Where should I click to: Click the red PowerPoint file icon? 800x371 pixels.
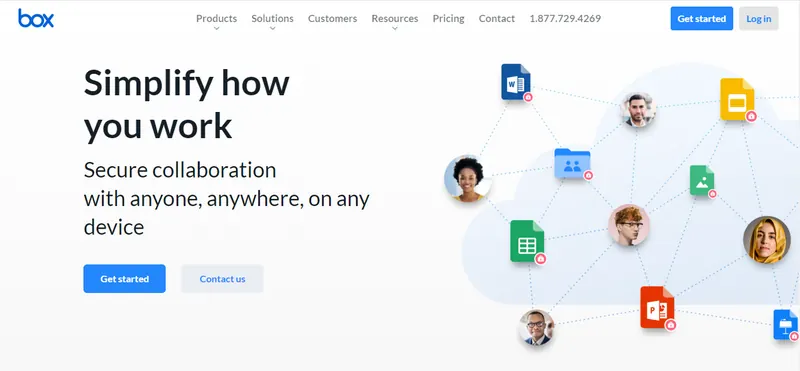coord(657,307)
